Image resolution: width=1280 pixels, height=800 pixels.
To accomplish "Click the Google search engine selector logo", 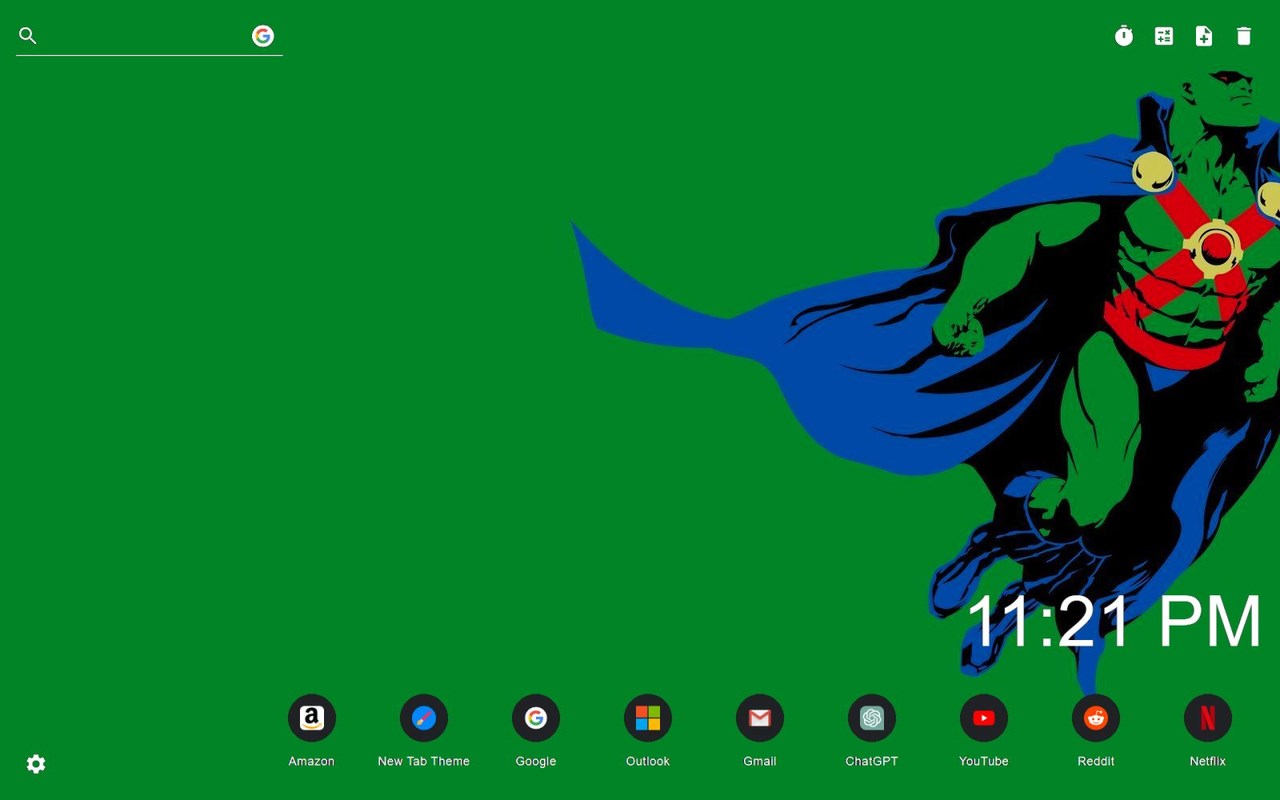I will (263, 36).
